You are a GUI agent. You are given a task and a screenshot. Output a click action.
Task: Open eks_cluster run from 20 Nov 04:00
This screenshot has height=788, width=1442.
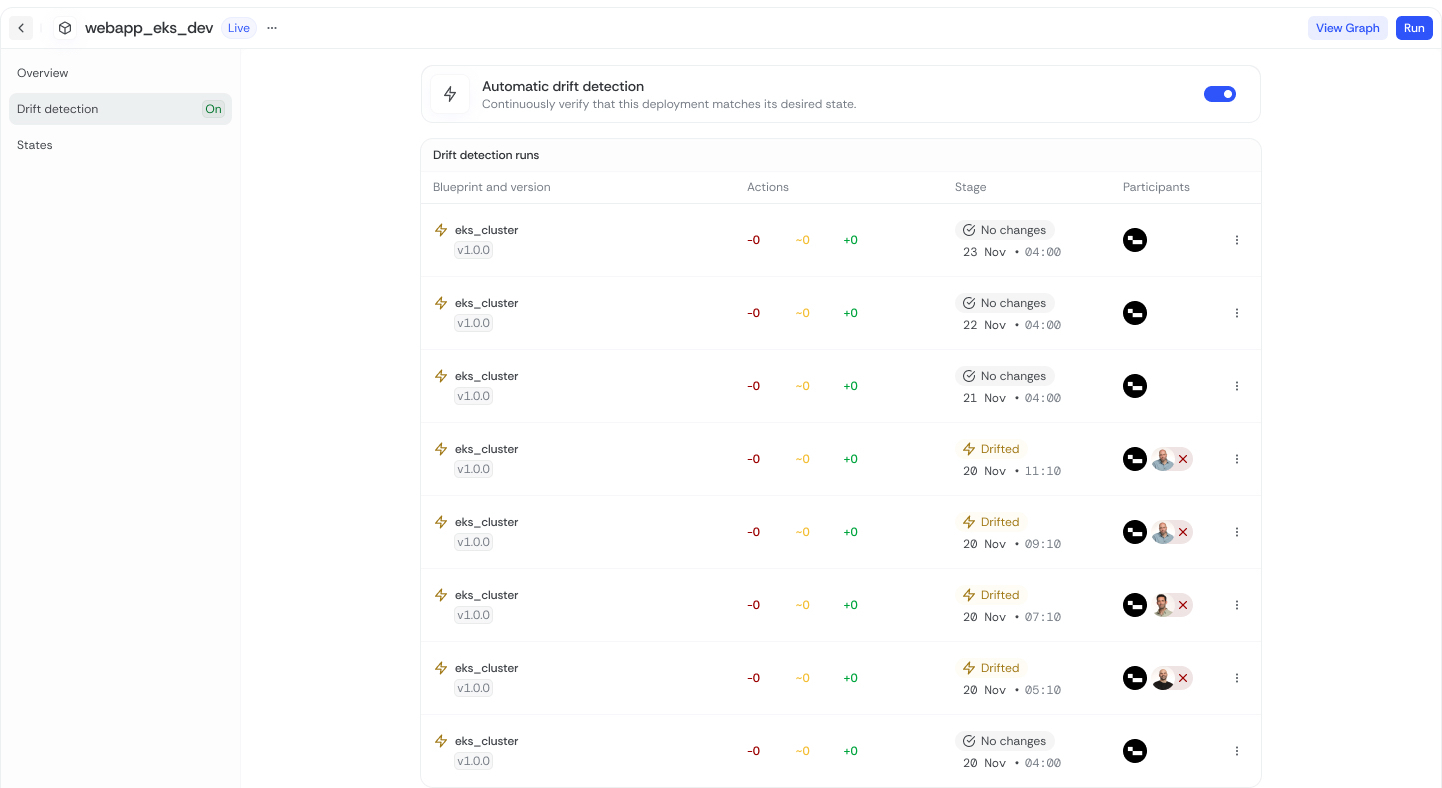[486, 741]
